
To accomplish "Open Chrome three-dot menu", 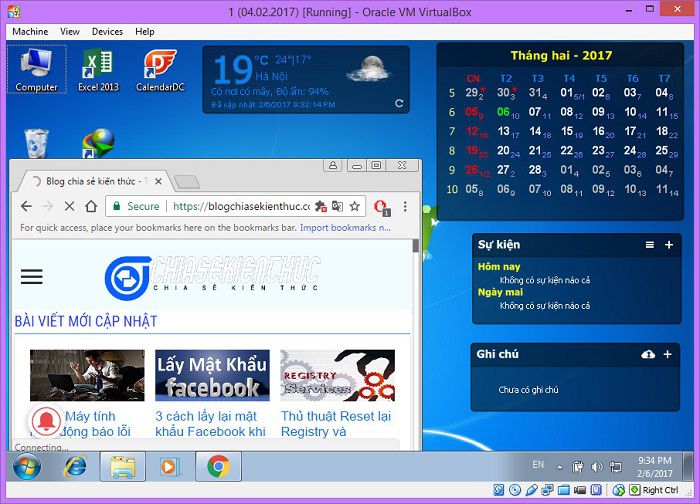I will (x=405, y=206).
